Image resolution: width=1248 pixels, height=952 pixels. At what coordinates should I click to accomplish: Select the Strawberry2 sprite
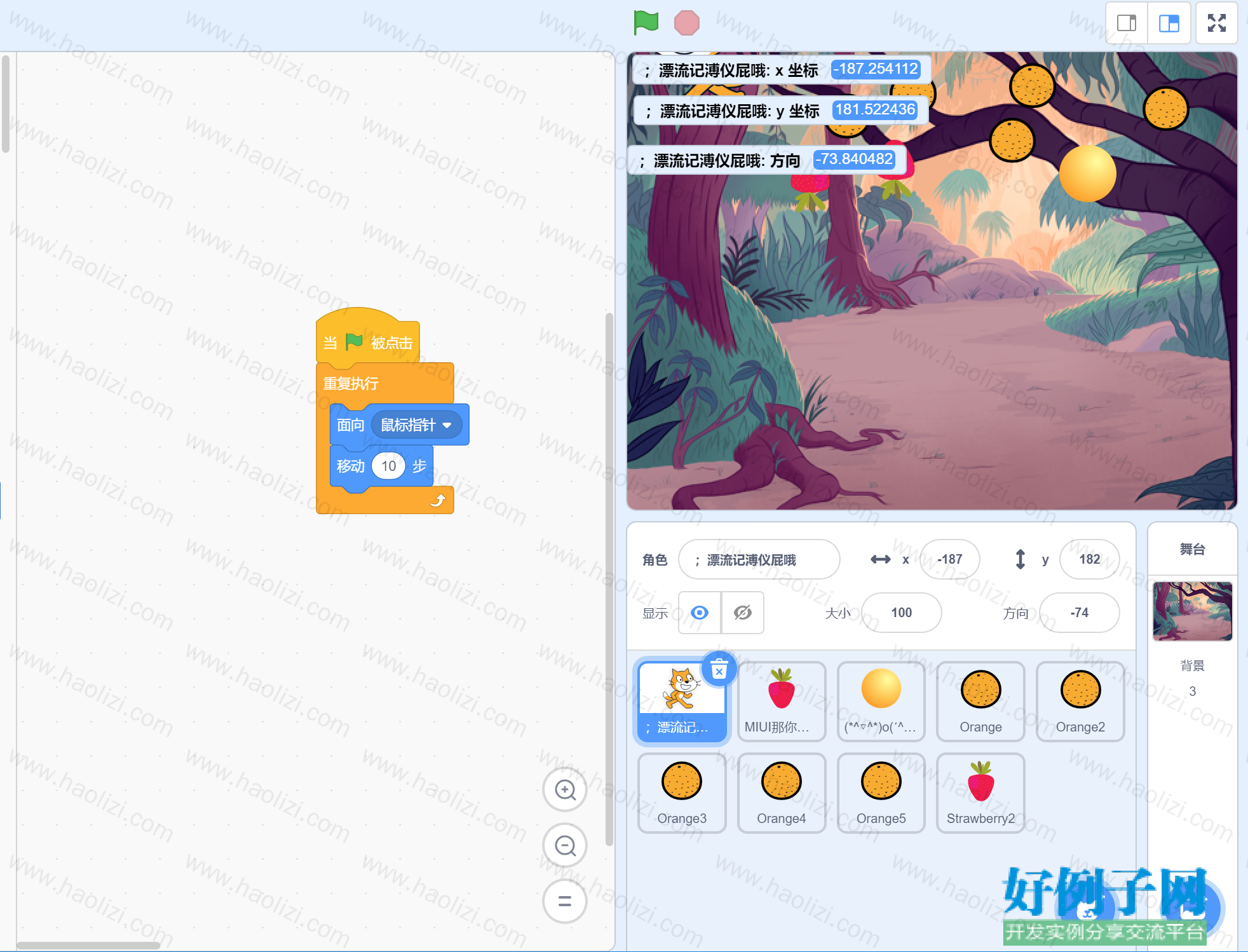tap(980, 793)
